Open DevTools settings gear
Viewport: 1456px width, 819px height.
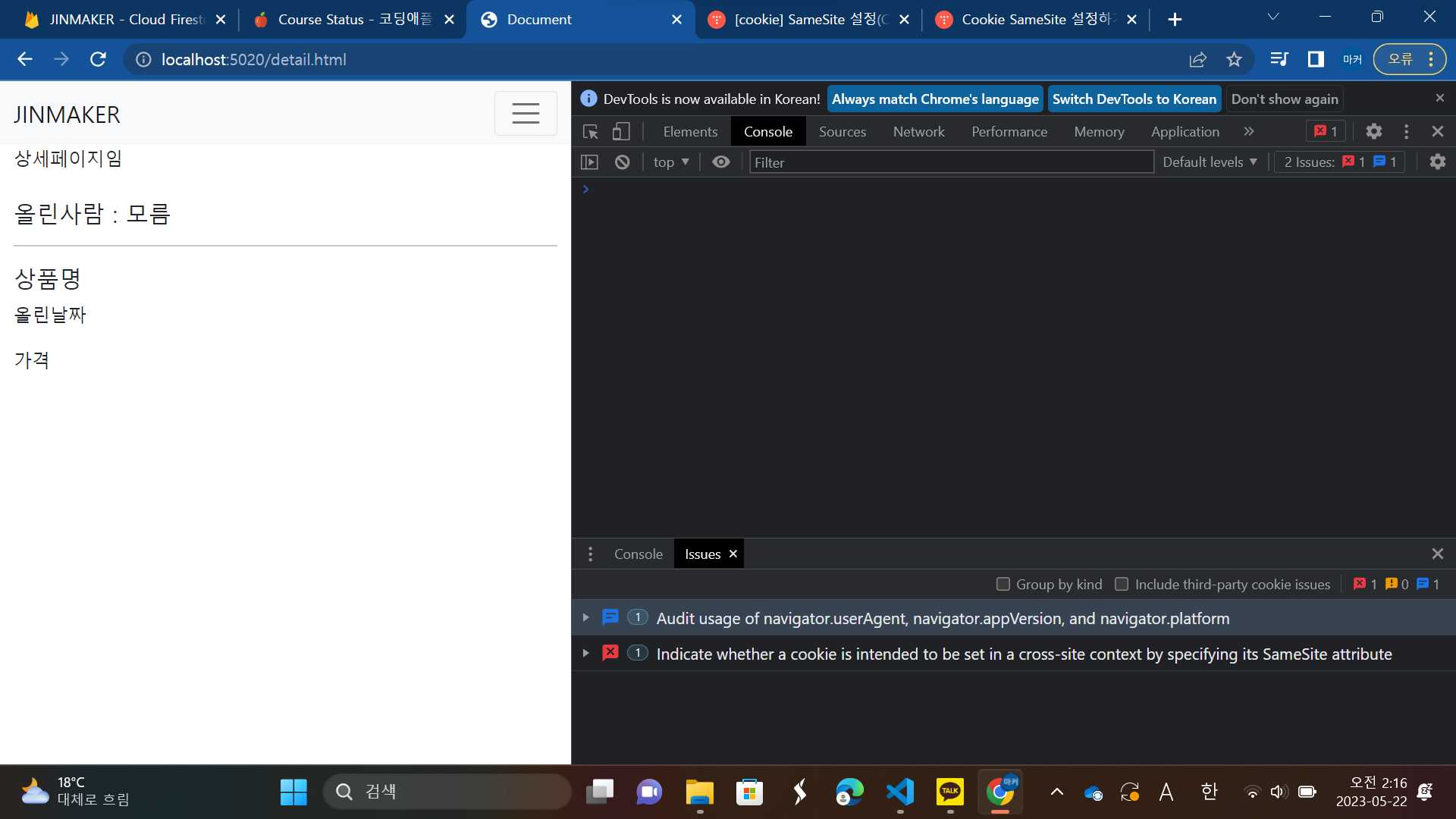(x=1373, y=132)
